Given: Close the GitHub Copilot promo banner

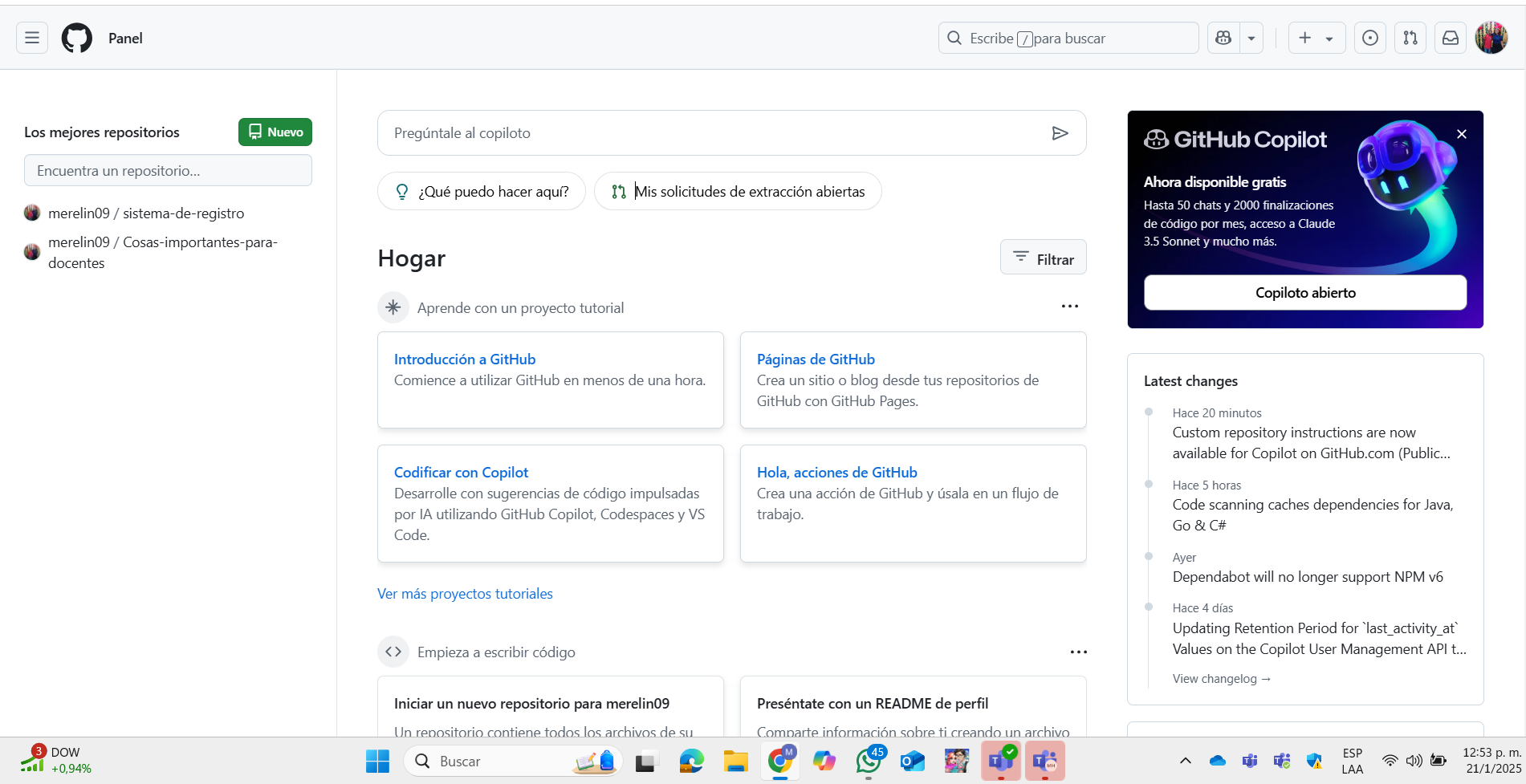Looking at the screenshot, I should point(1462,134).
